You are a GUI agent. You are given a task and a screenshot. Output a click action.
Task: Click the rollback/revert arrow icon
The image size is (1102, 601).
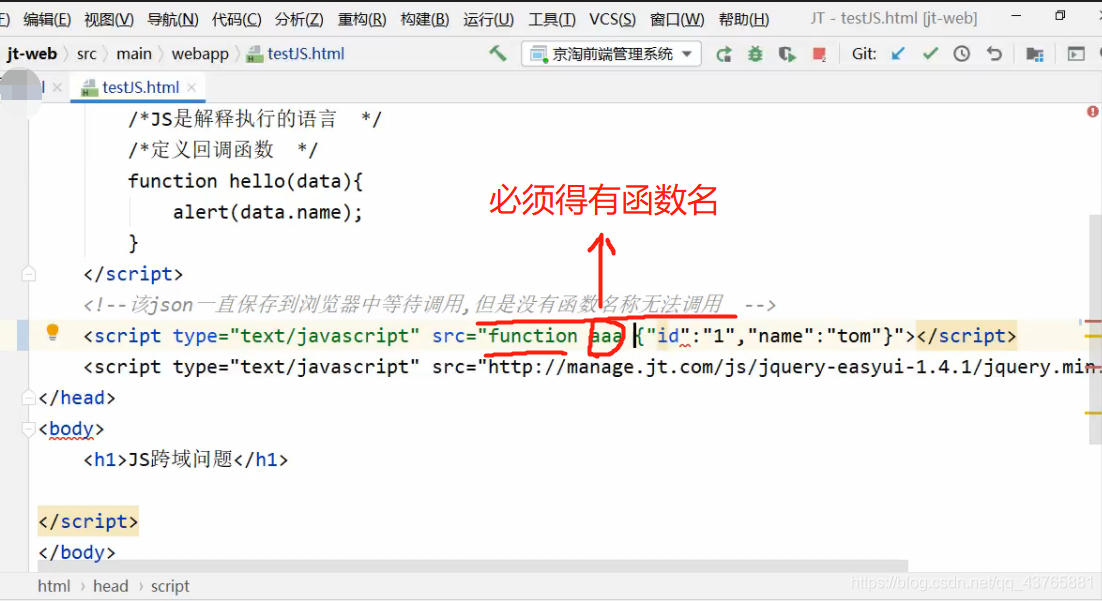994,54
